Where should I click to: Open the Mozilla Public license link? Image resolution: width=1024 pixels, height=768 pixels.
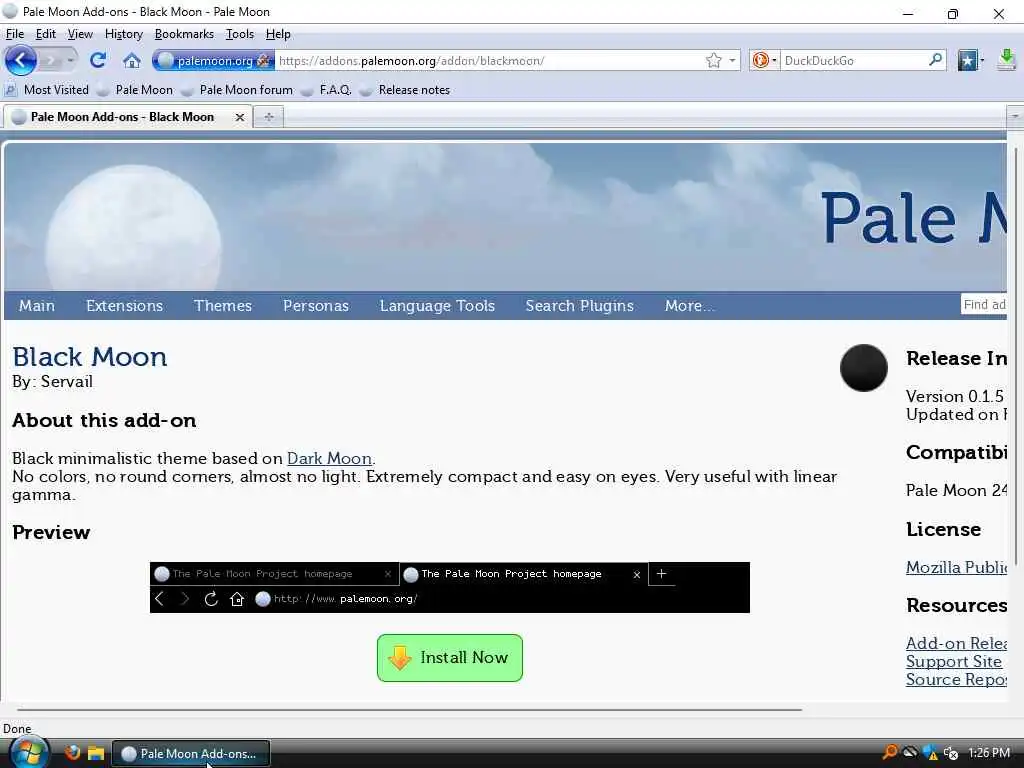click(x=956, y=568)
